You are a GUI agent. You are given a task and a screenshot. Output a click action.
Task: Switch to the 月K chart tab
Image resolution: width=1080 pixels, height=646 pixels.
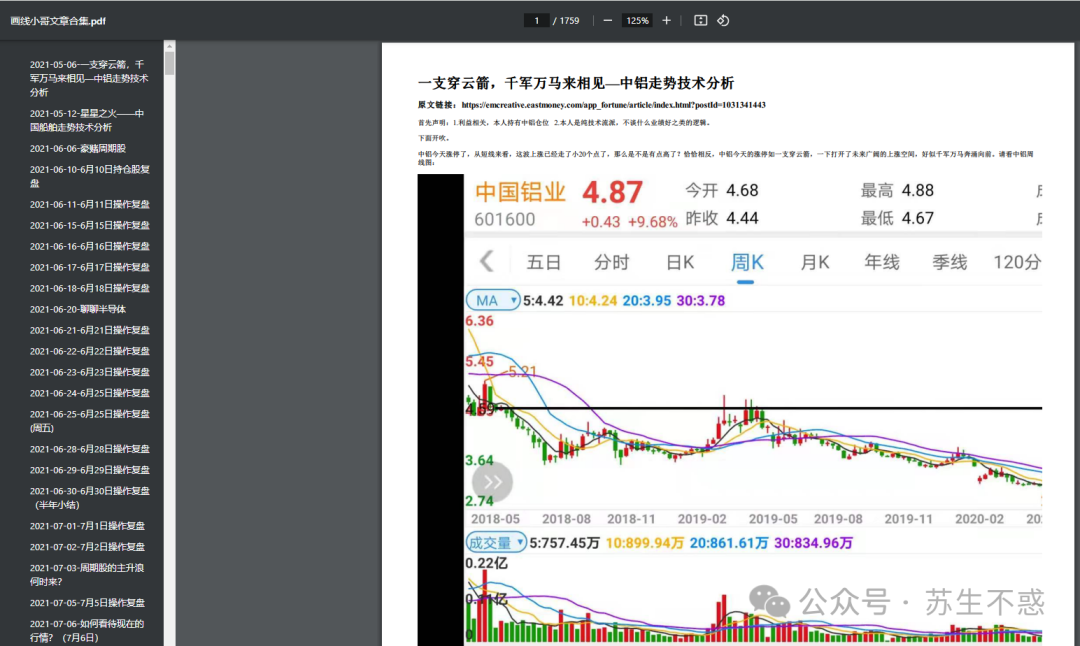(x=814, y=262)
